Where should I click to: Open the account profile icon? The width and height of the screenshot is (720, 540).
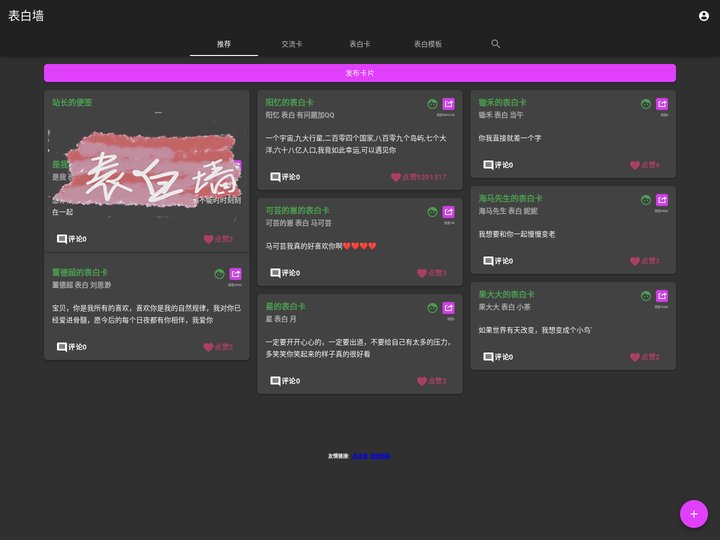point(703,16)
